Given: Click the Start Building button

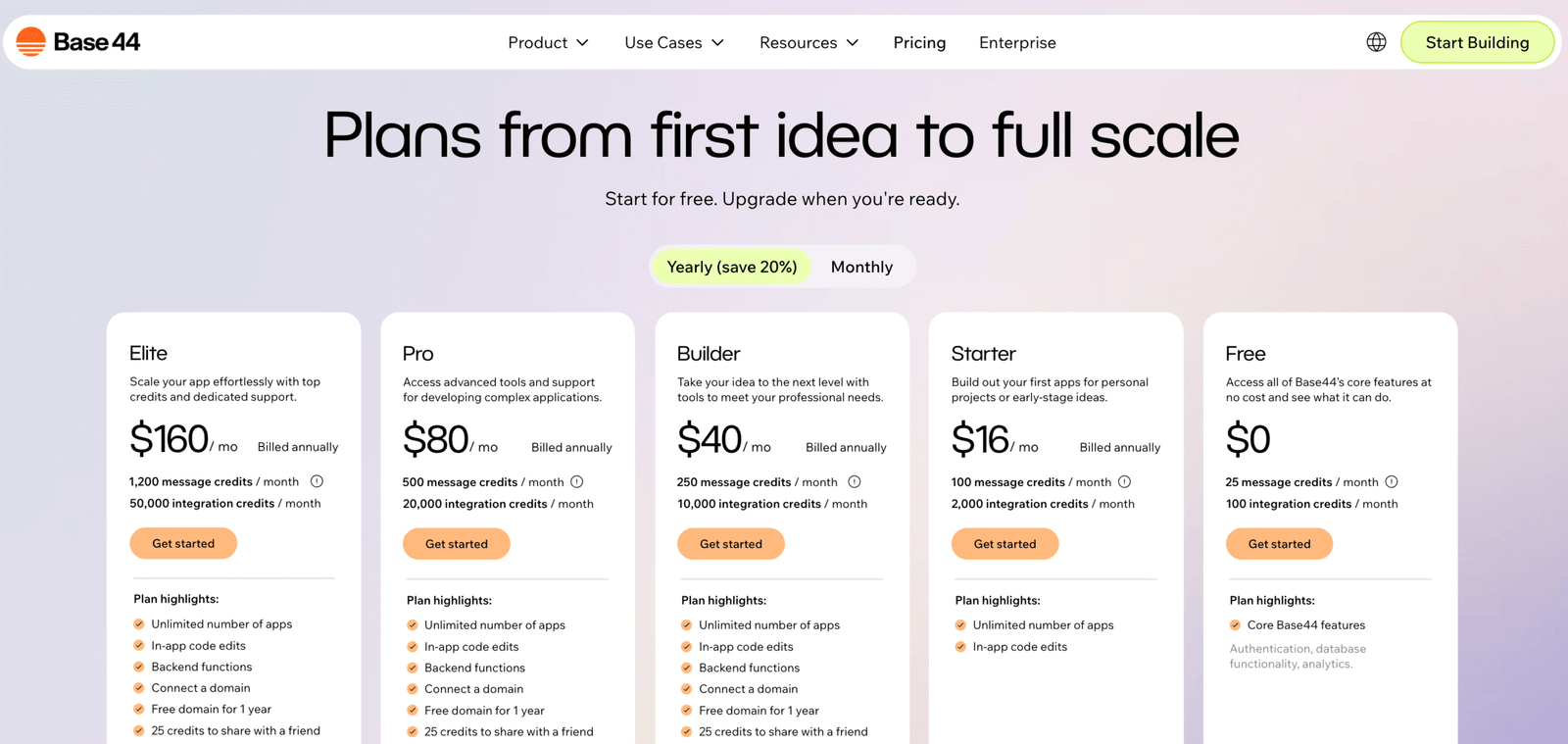Looking at the screenshot, I should (x=1477, y=43).
